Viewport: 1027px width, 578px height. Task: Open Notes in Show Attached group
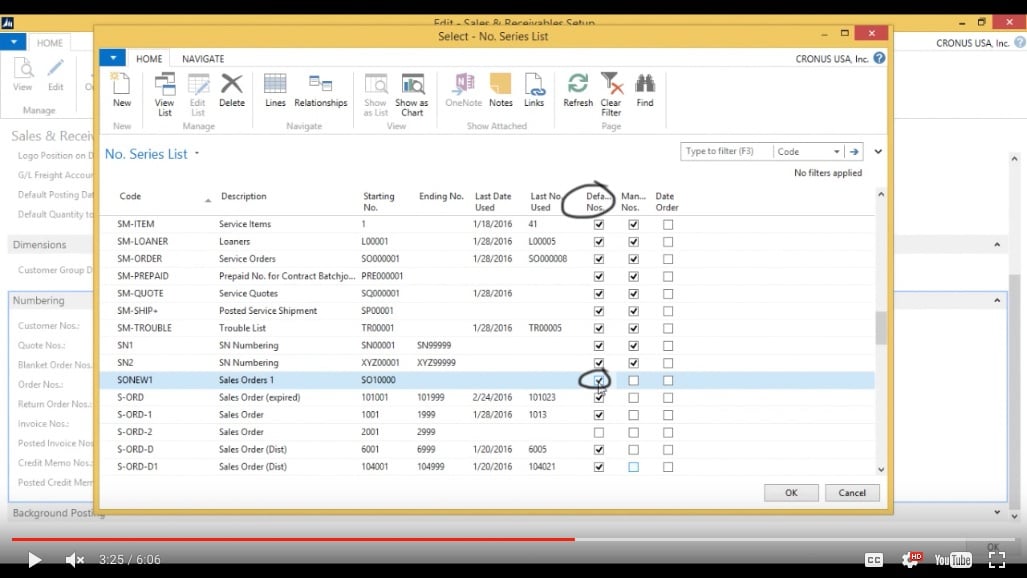[500, 90]
